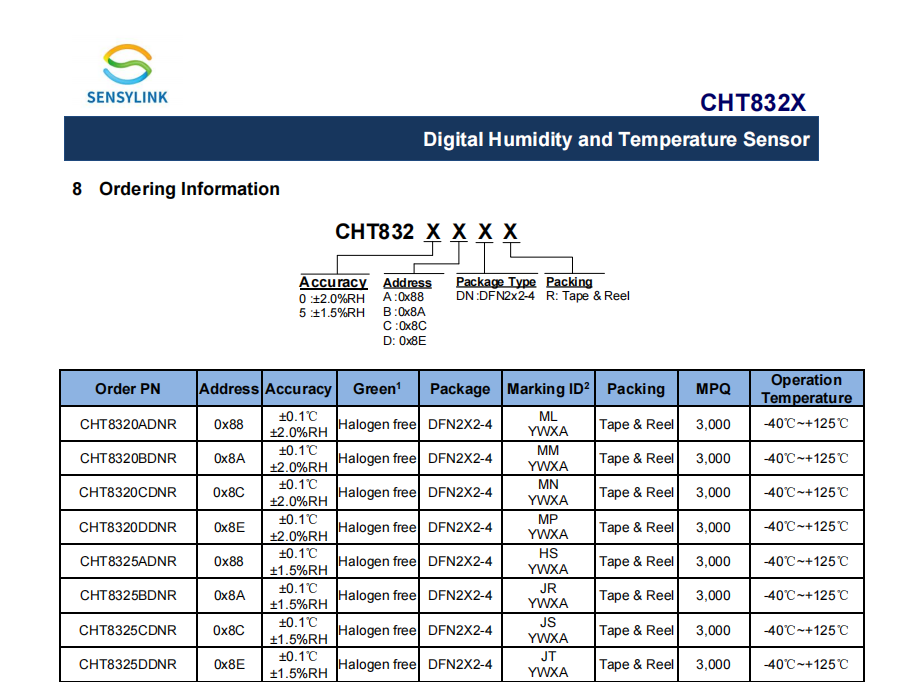Select the CHT8325DDNR part number cell
The height and width of the screenshot is (682, 897).
128,664
